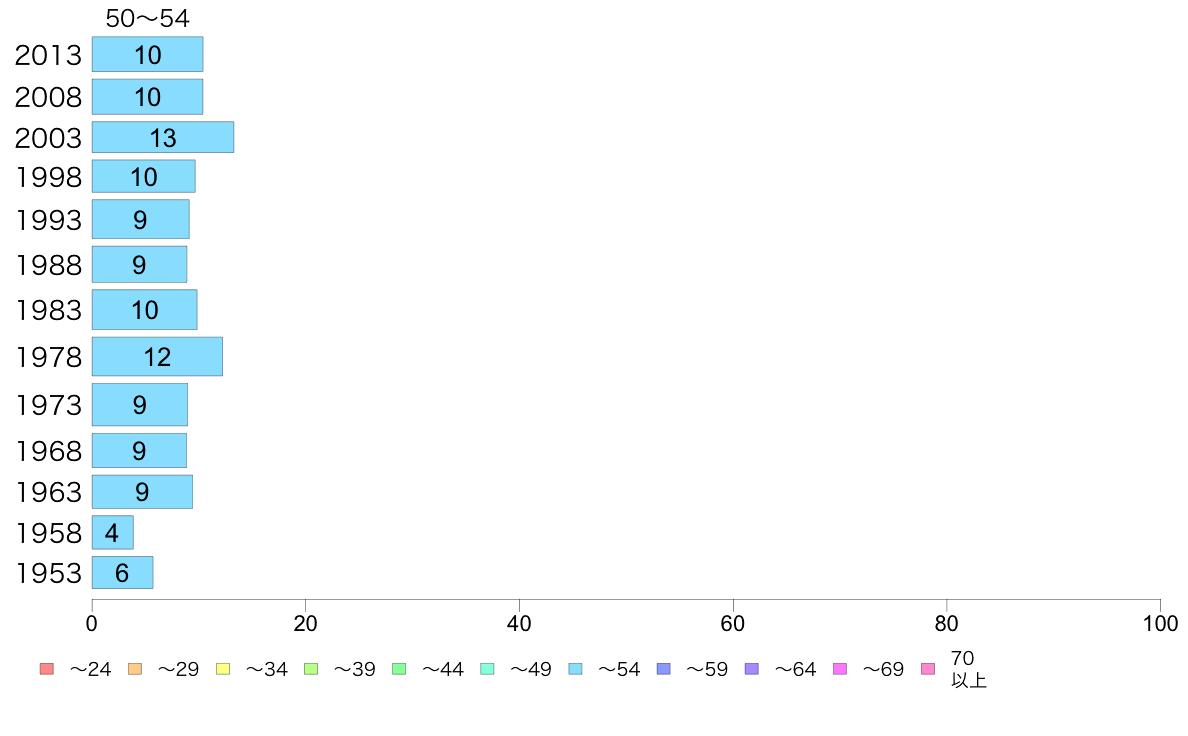
Task: Toggle the ~39 light green legend swatch
Action: 311,669
